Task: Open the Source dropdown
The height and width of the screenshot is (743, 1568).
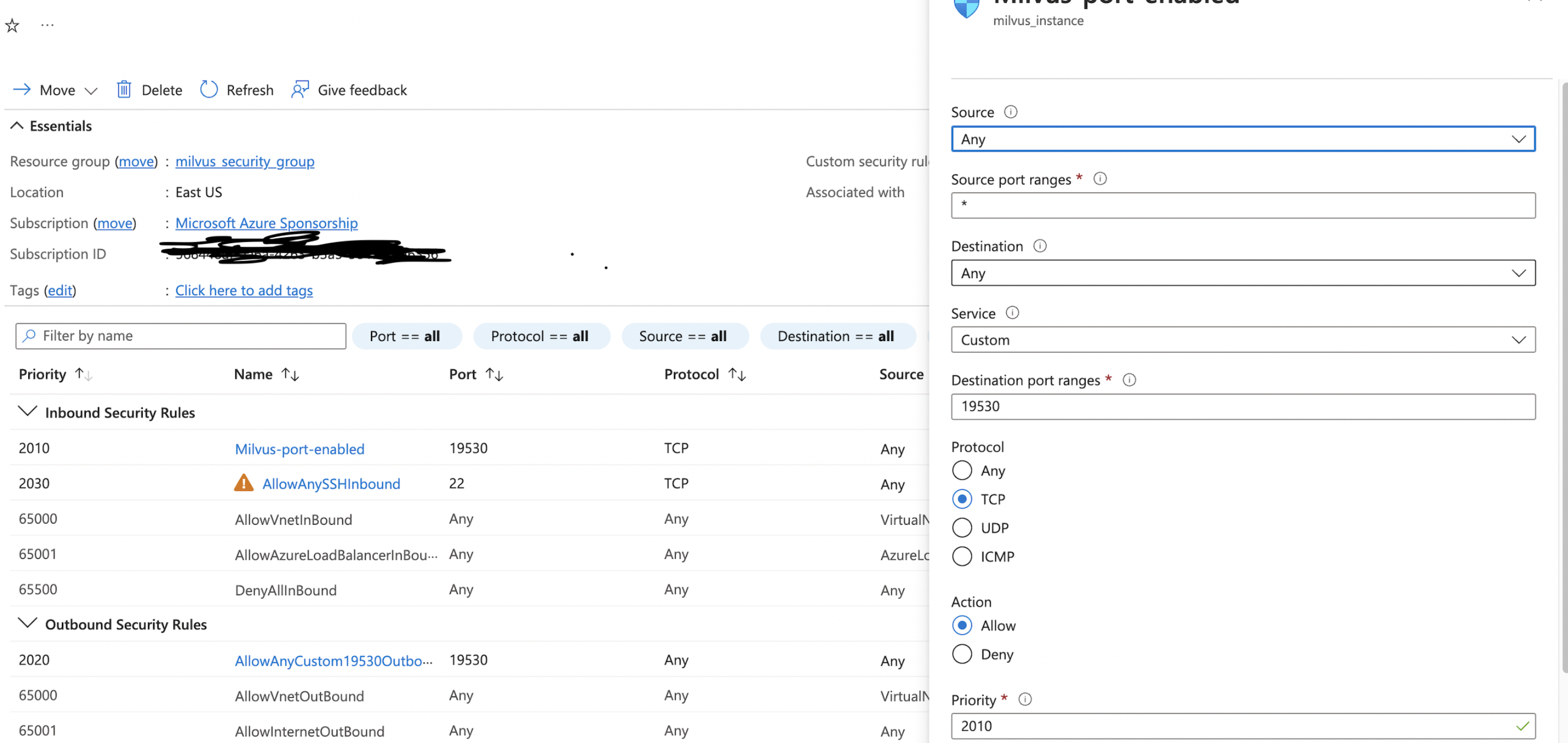Action: point(1243,139)
